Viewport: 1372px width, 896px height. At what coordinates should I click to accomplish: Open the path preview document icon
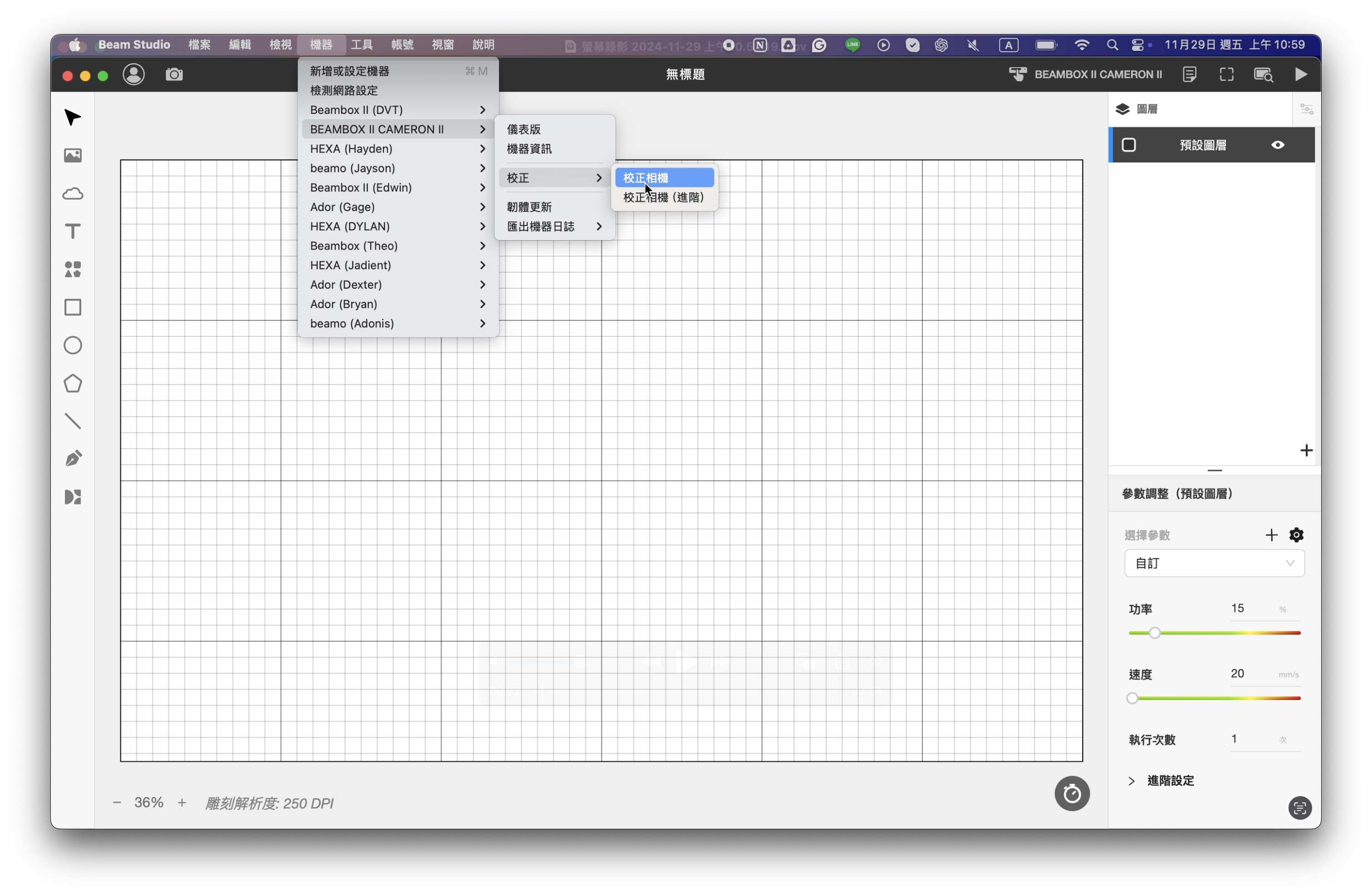[x=1190, y=74]
